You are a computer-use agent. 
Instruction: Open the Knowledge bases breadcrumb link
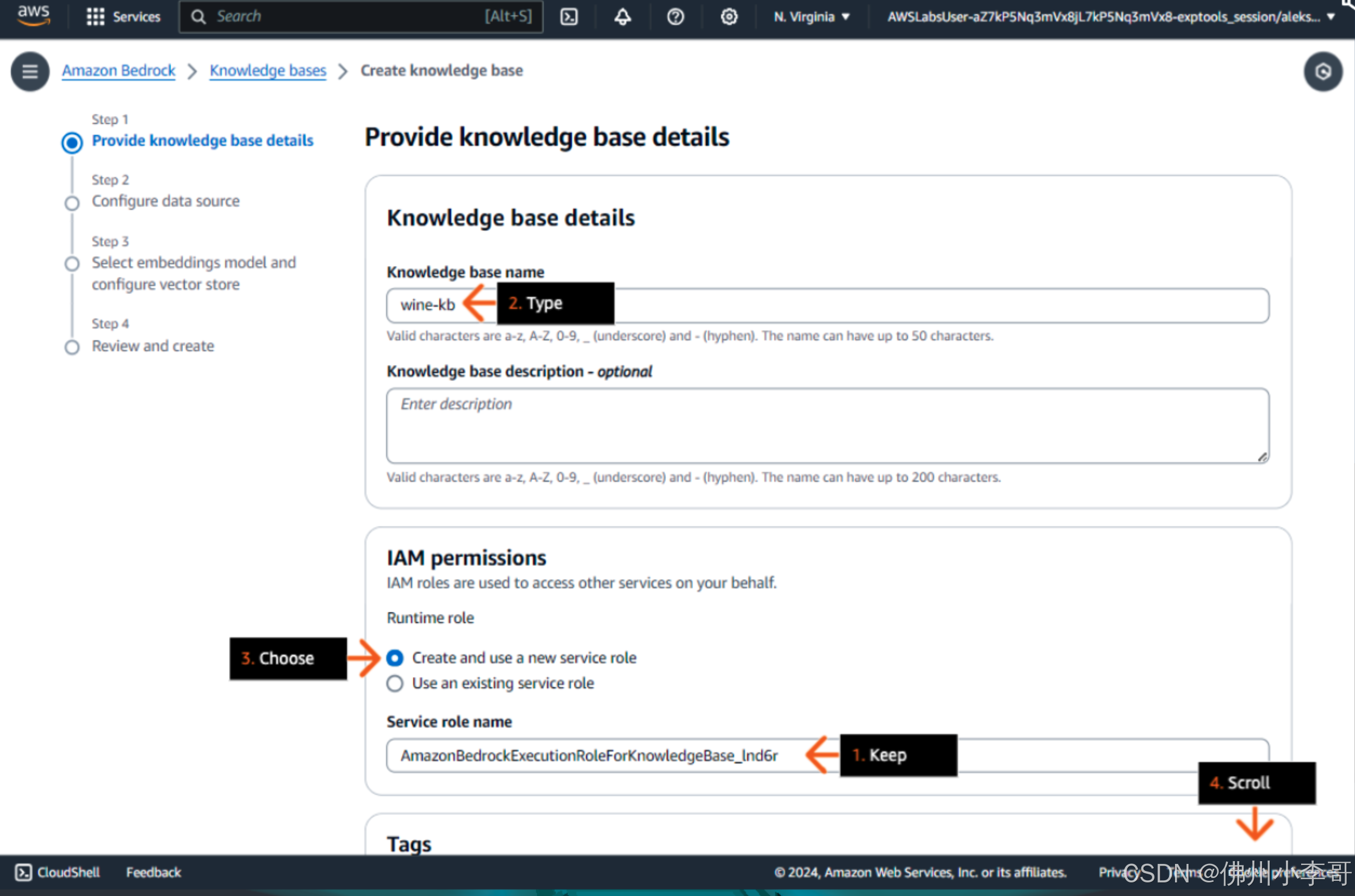[268, 70]
